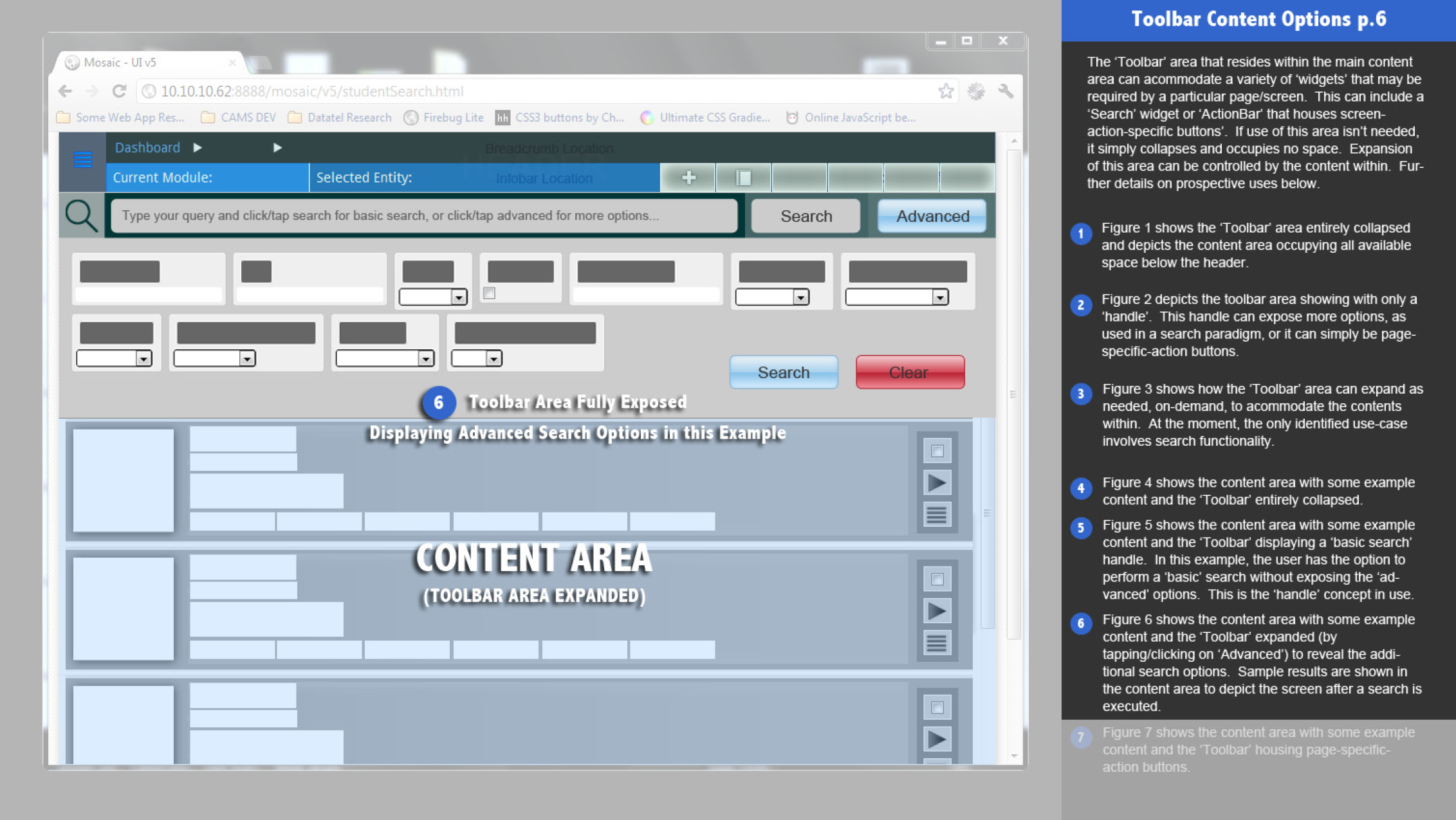Image resolution: width=1456 pixels, height=820 pixels.
Task: Expand arrow after Dashboard breadcrumb
Action: [x=198, y=148]
